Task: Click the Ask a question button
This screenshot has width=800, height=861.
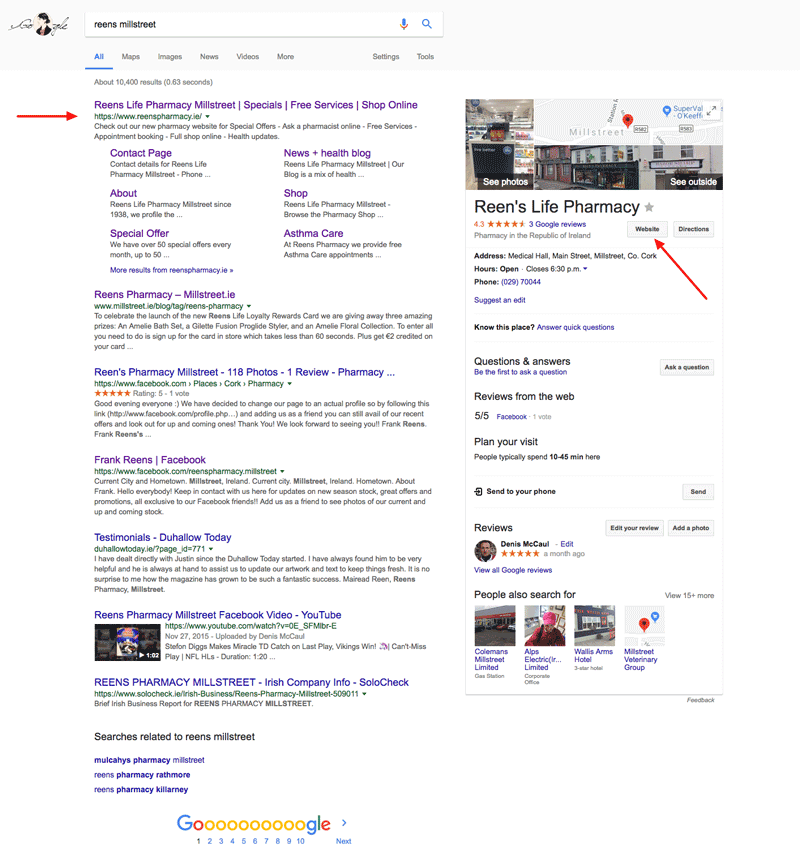Action: (x=687, y=367)
